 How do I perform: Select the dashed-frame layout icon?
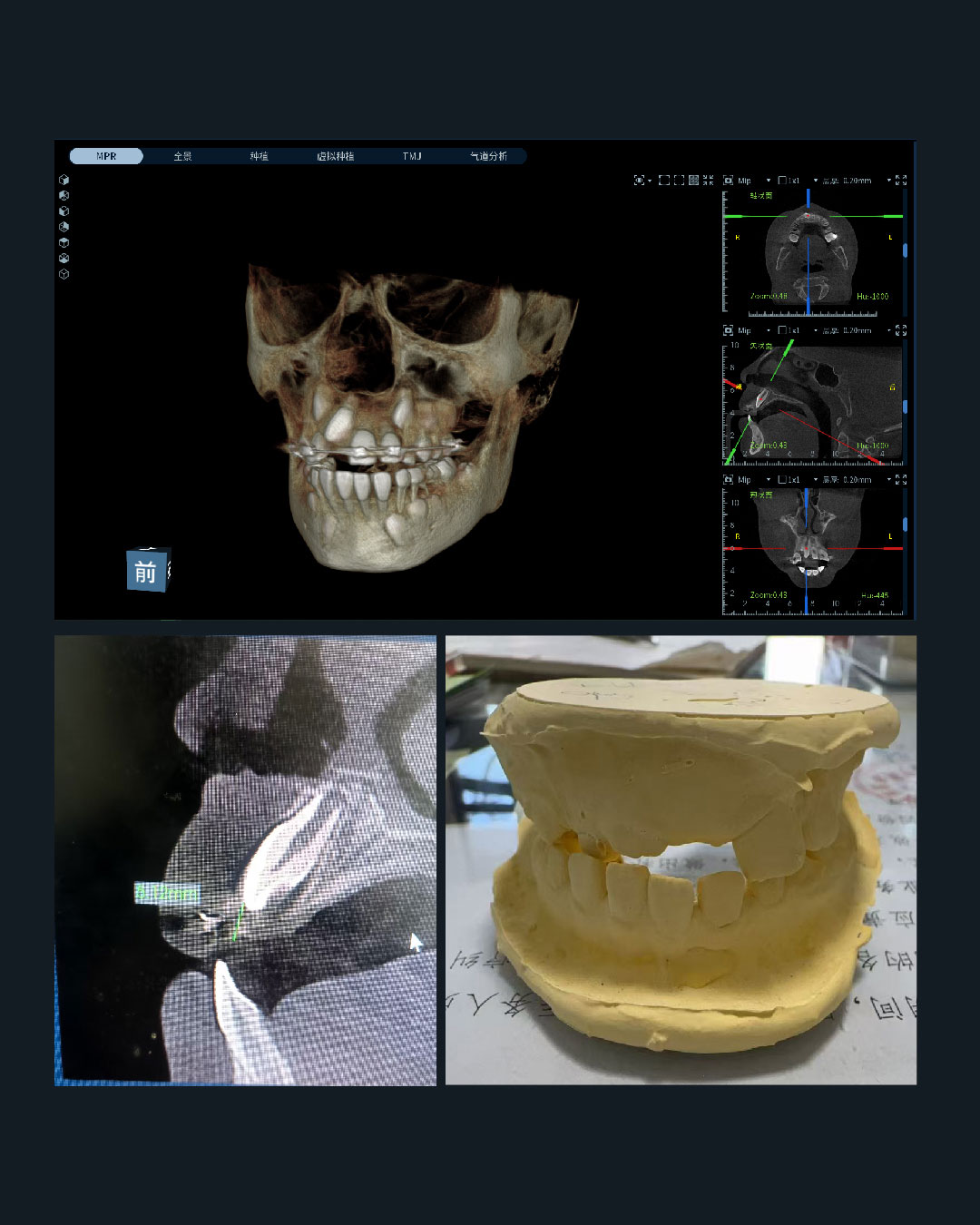point(679,181)
